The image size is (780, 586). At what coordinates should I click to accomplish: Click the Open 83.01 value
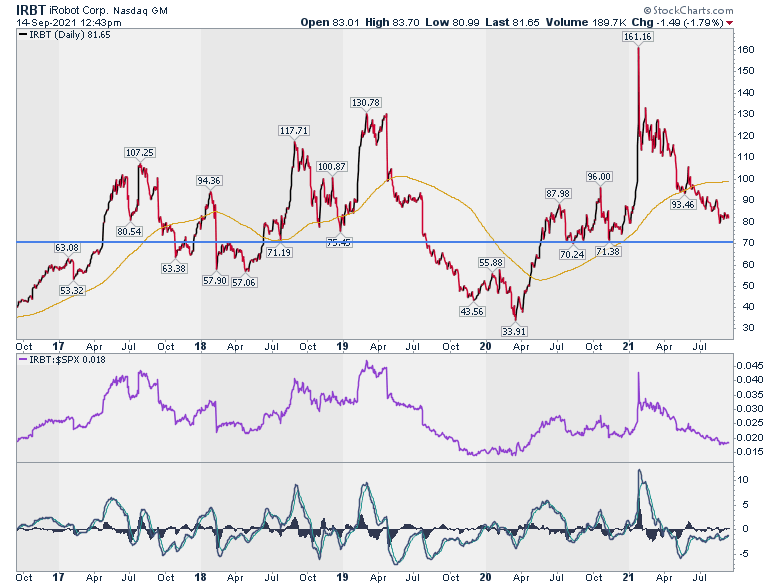pyautogui.click(x=330, y=22)
